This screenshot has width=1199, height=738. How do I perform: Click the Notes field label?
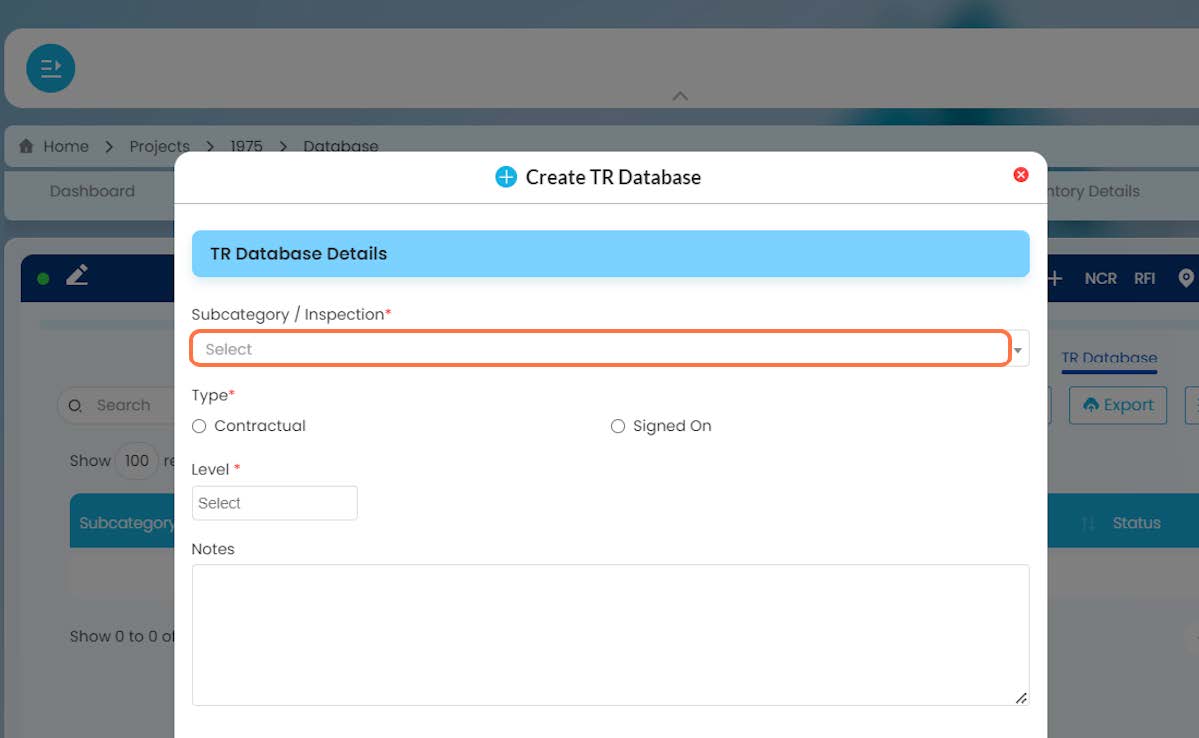pyautogui.click(x=213, y=549)
